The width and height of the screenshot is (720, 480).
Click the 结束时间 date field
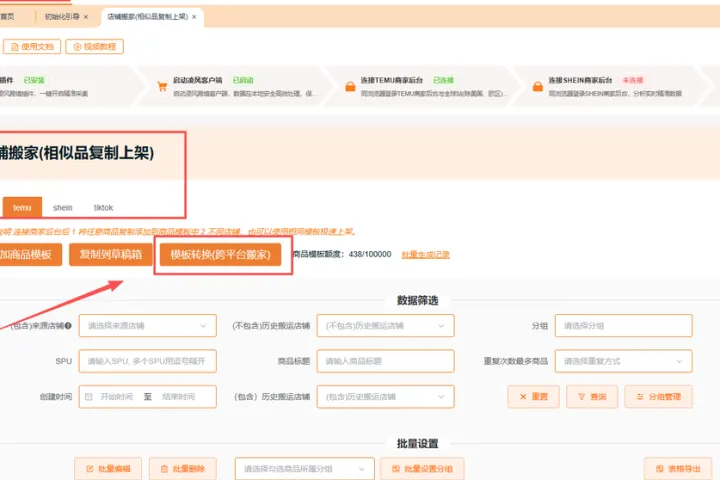click(x=179, y=396)
